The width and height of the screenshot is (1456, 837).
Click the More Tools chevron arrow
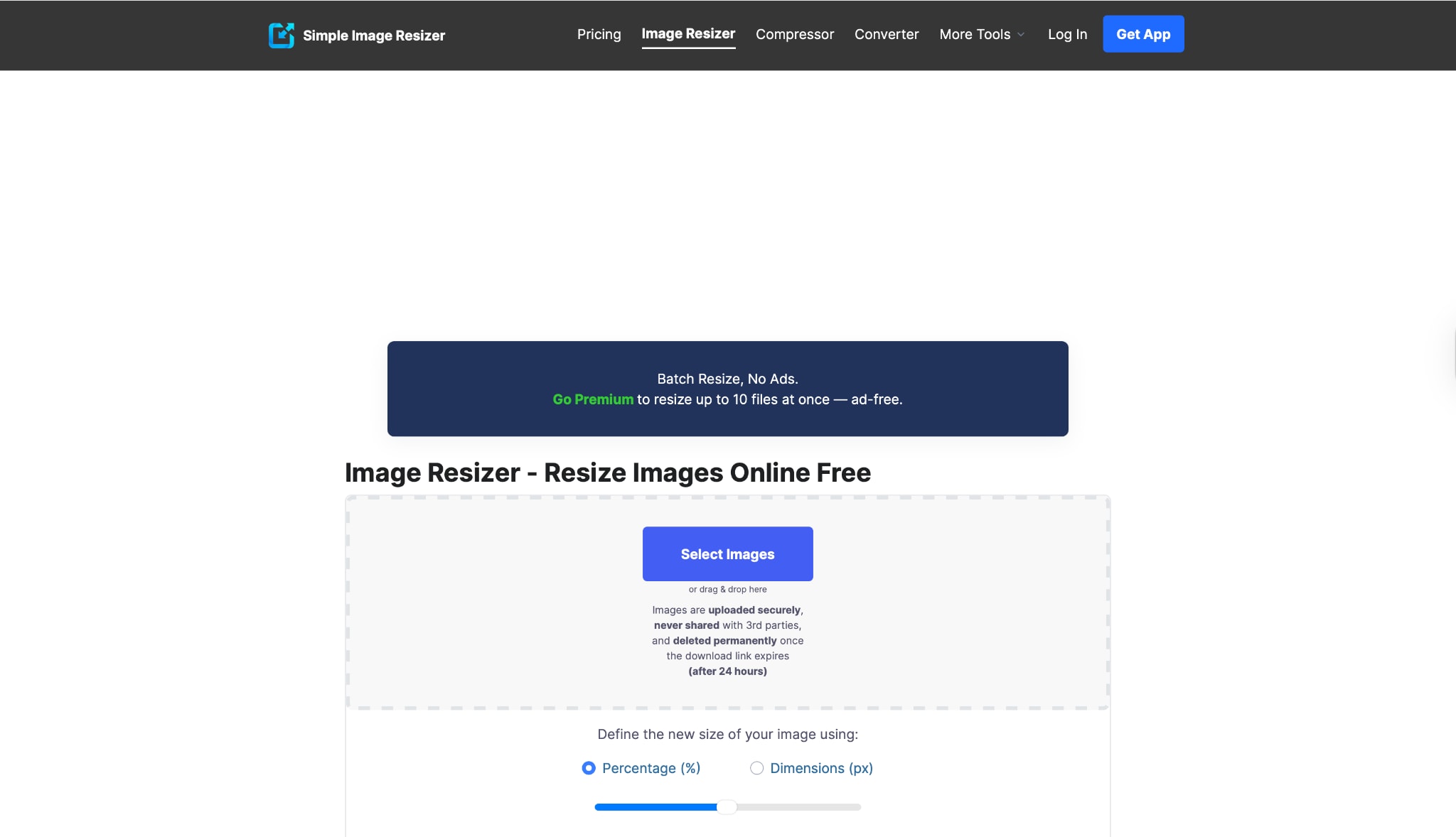(x=1021, y=35)
